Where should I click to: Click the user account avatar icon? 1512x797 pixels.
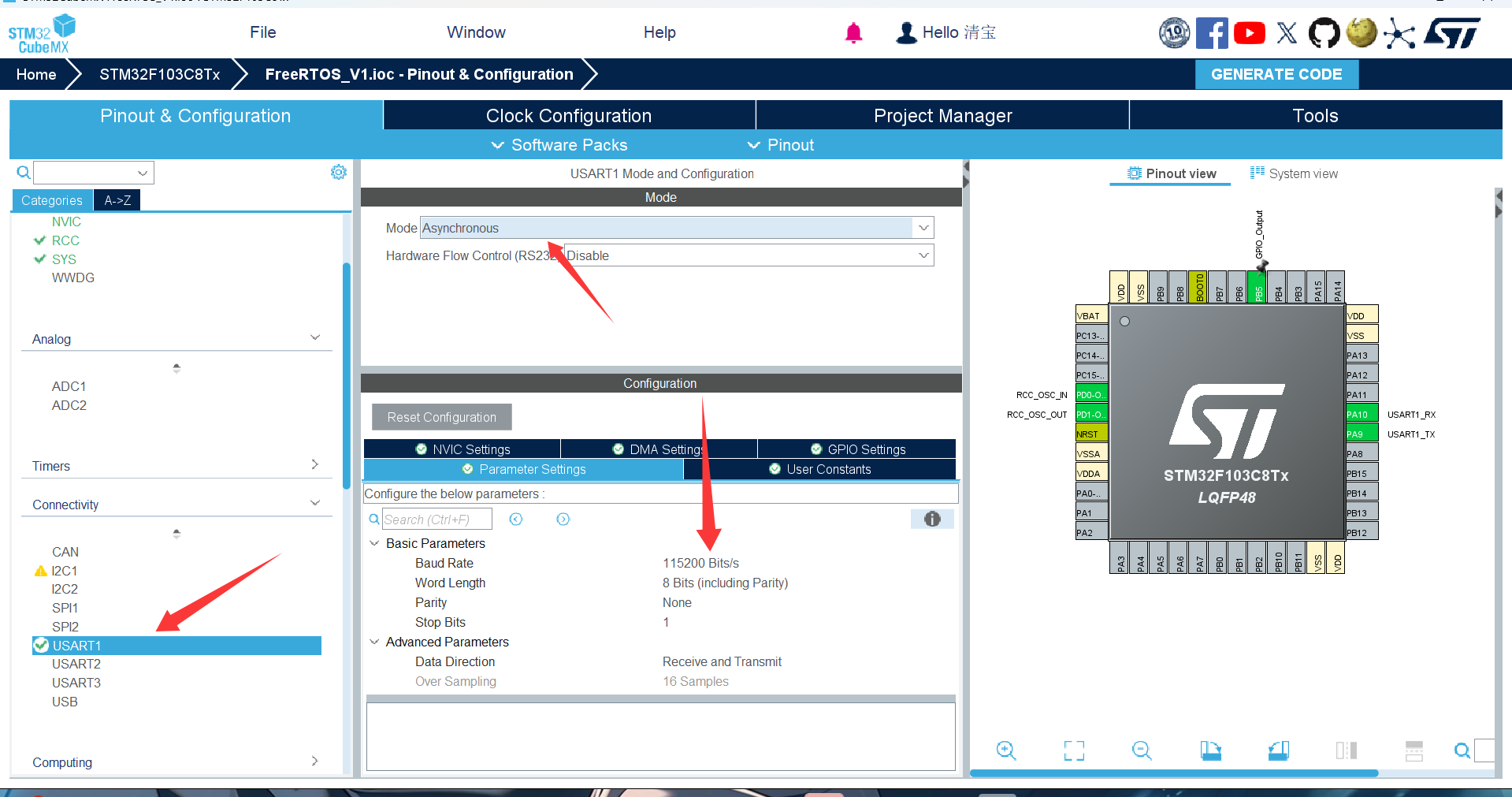pos(906,33)
